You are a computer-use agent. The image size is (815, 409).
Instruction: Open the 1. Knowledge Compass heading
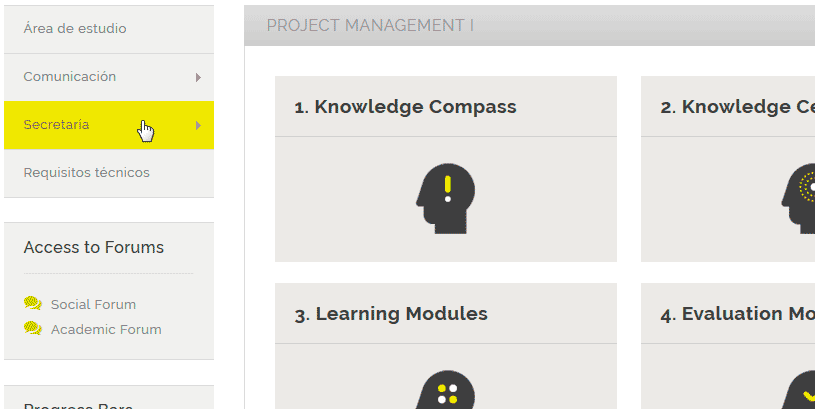point(405,107)
